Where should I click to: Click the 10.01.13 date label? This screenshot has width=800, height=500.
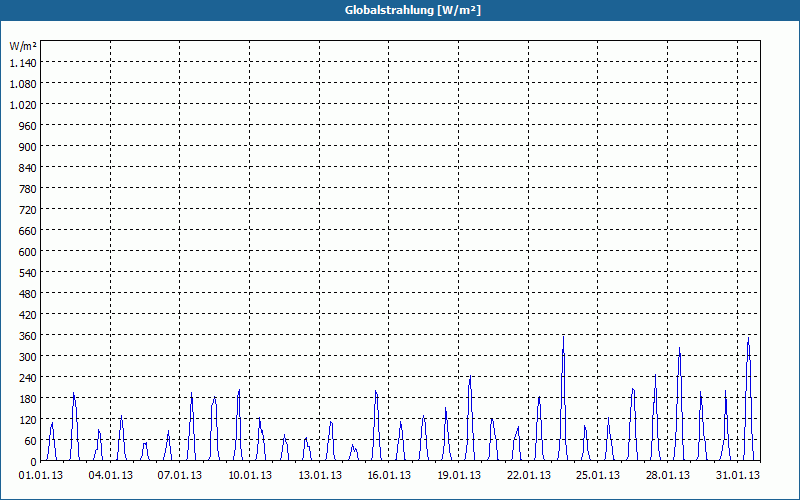pos(249,476)
